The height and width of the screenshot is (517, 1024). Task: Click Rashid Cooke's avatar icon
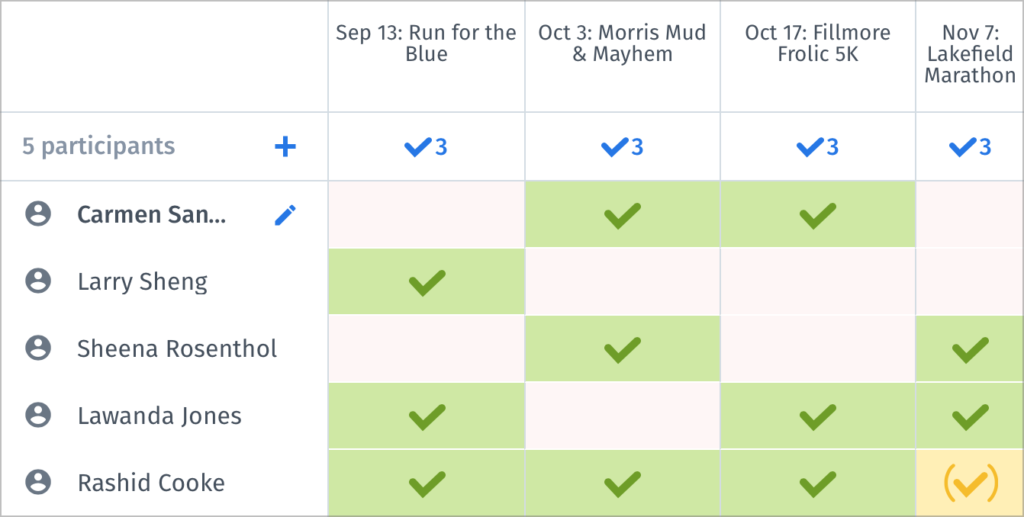38,483
